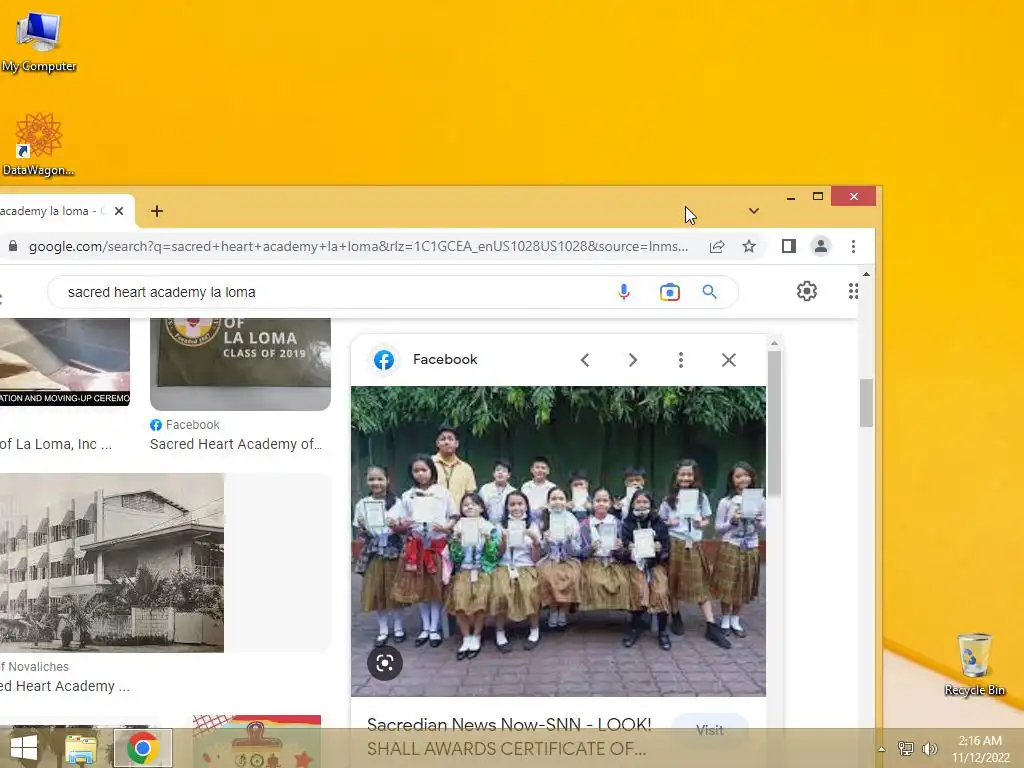Screen dimensions: 1024x768
Task: Bookmark this page with star icon
Action: (x=749, y=246)
